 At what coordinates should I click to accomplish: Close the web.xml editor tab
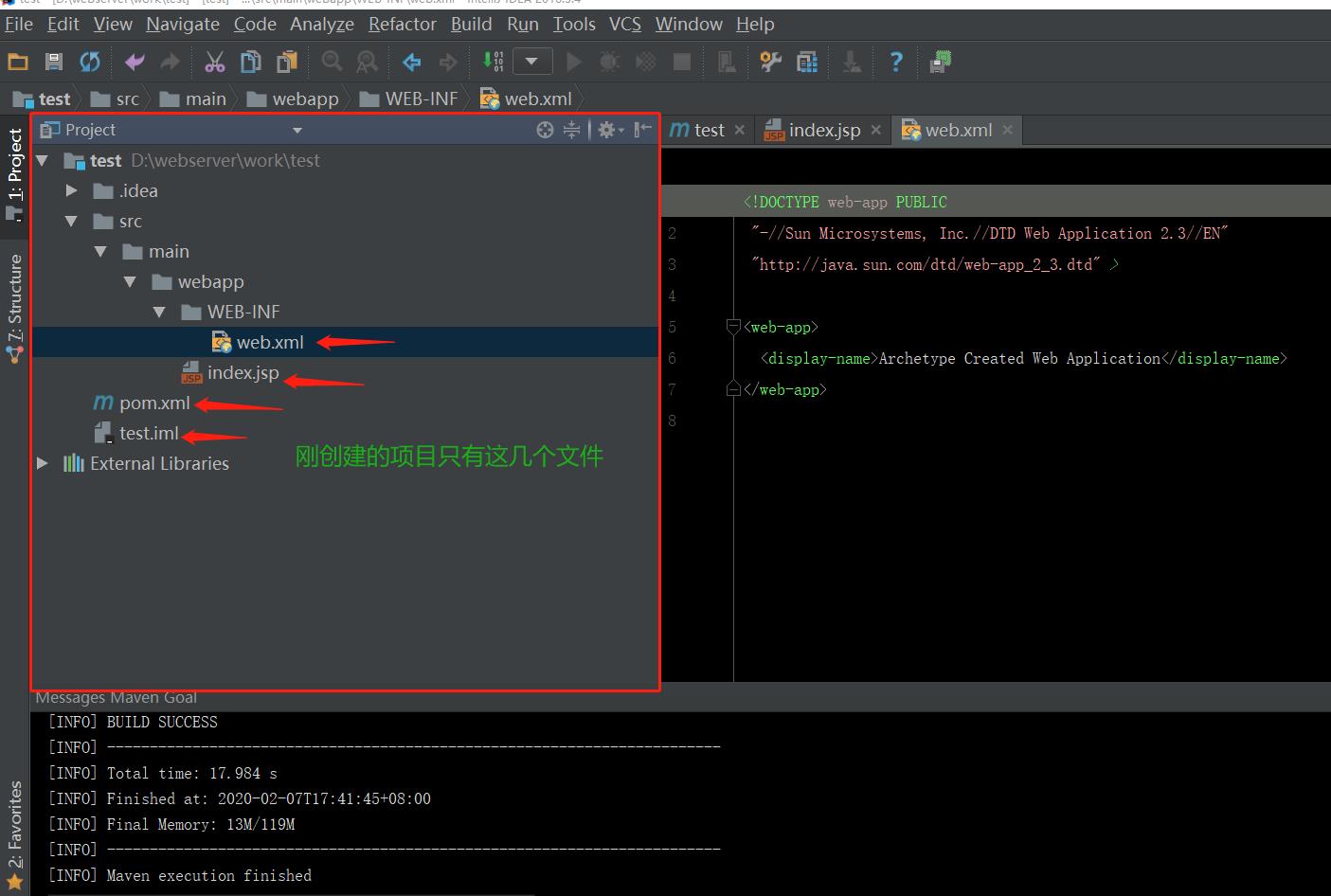(1007, 131)
